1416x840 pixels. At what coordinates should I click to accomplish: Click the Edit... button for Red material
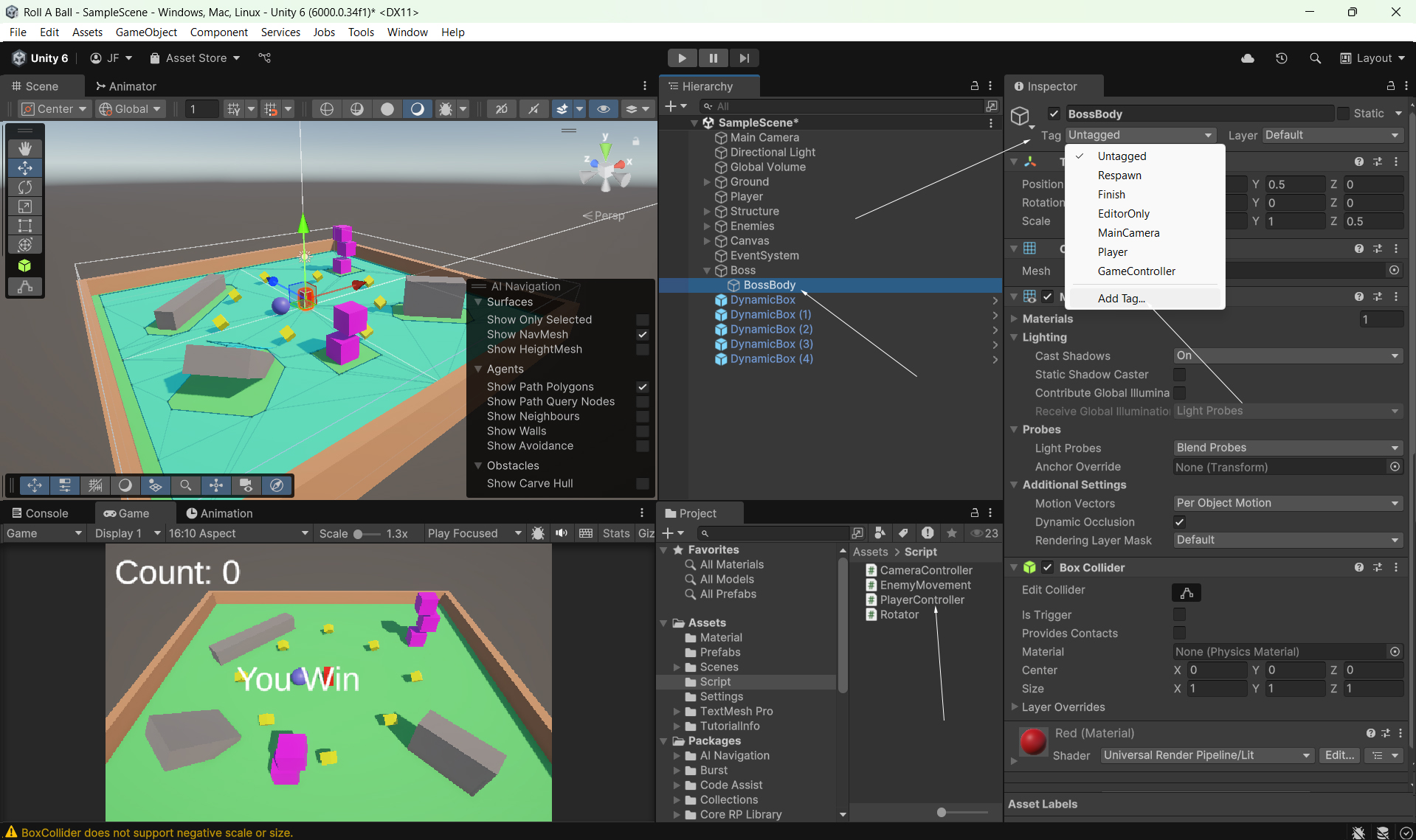(1339, 755)
